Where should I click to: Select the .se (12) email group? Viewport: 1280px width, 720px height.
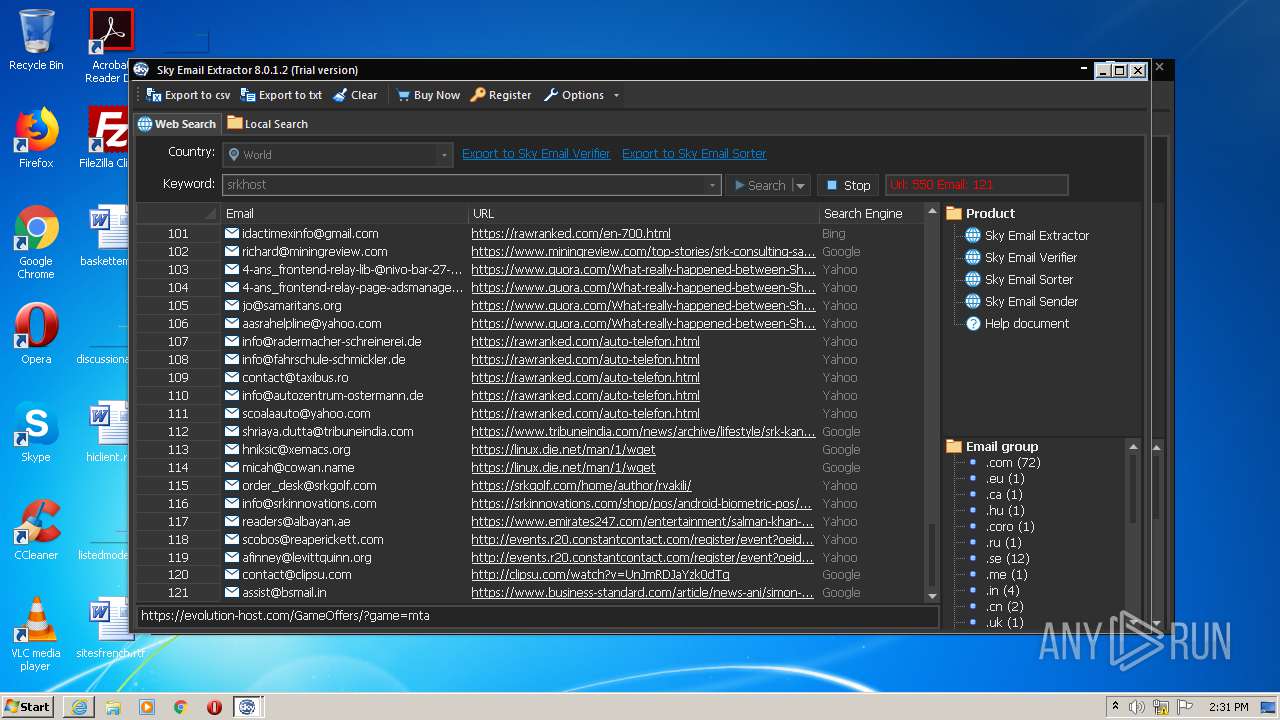coord(1008,558)
